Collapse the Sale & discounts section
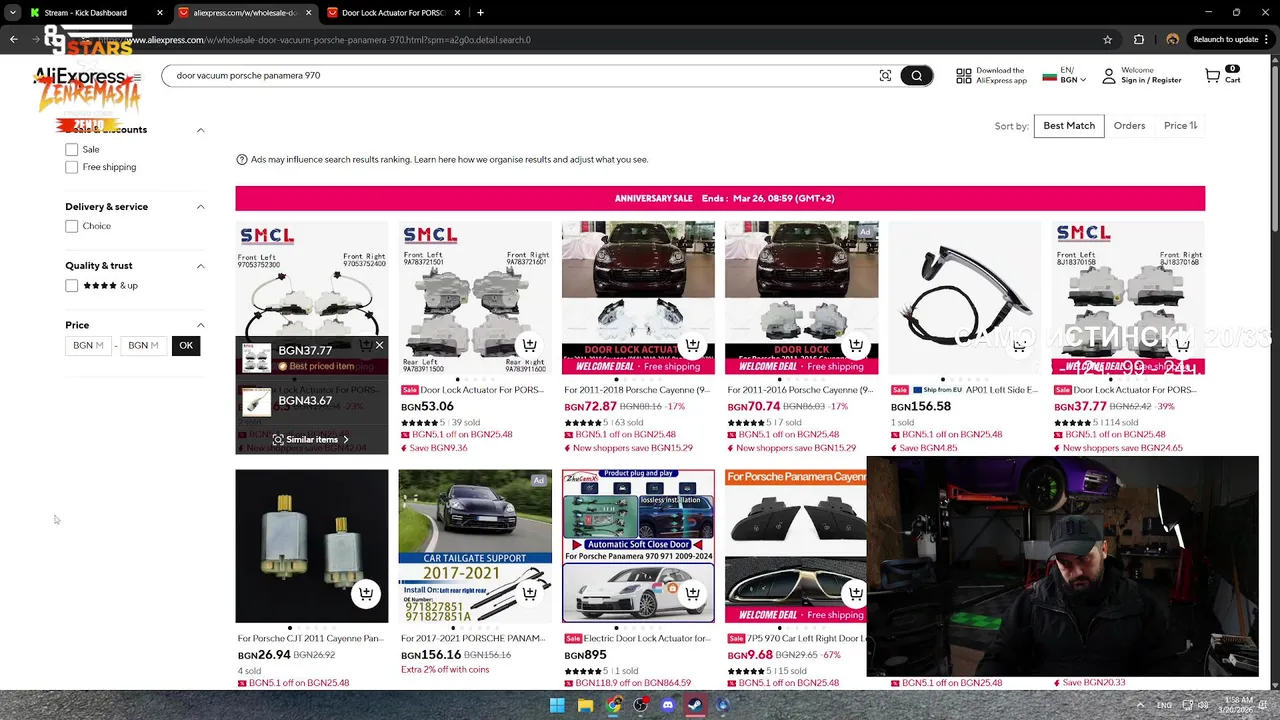Image resolution: width=1280 pixels, height=720 pixels. [x=200, y=130]
